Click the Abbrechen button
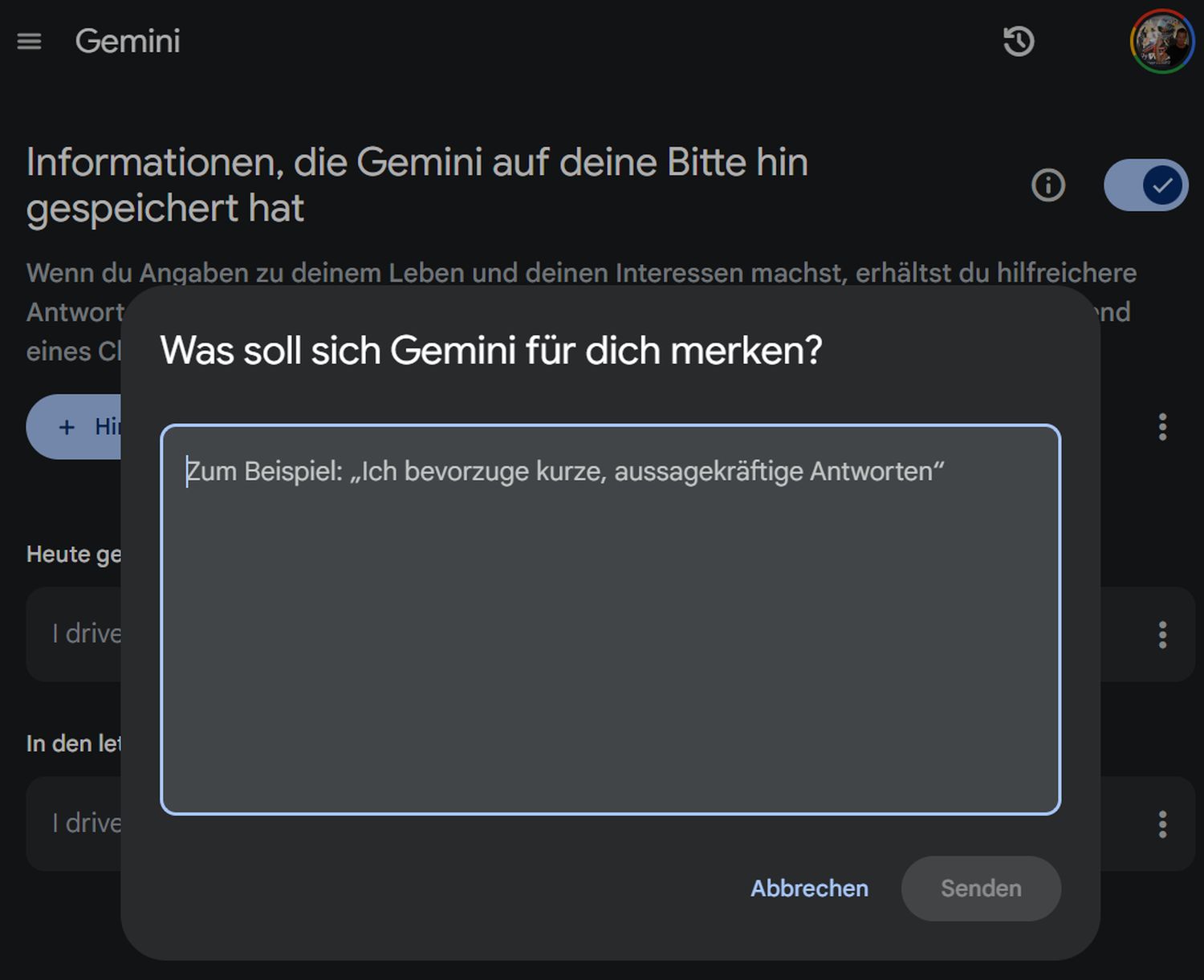 tap(809, 889)
